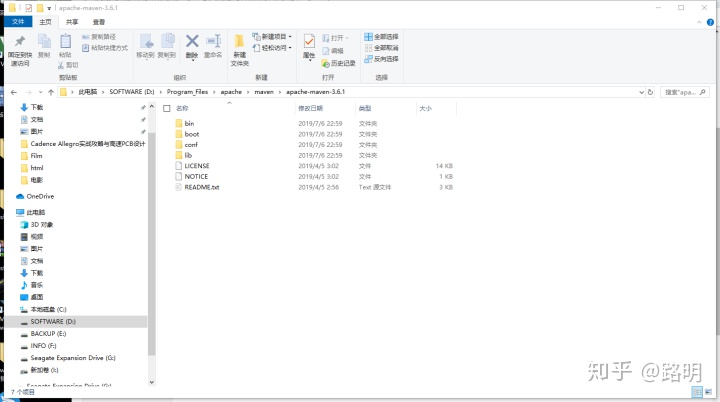Viewport: 720px width, 402px height.
Task: Click the 粘贴 paste clipboard icon
Action: (65, 41)
